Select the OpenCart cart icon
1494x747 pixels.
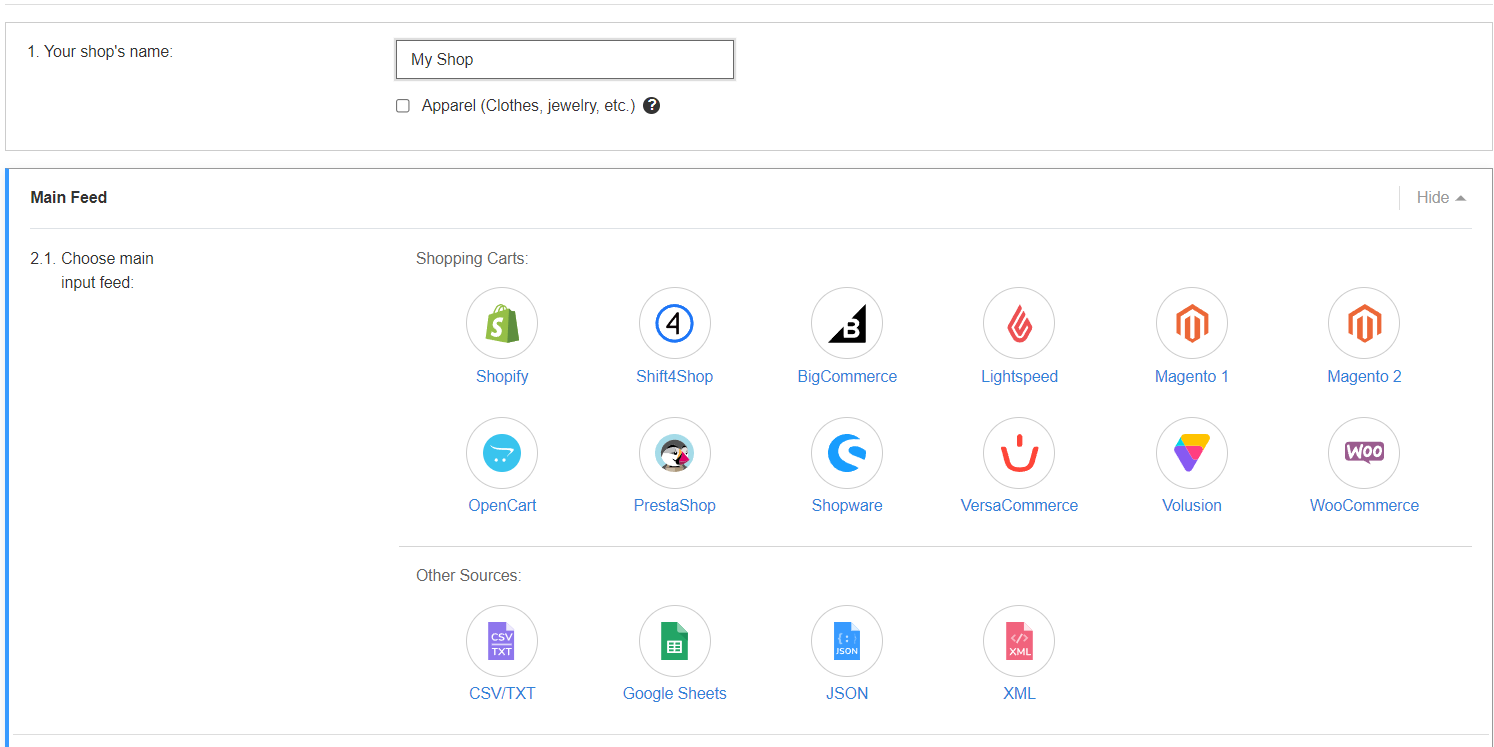pyautogui.click(x=502, y=453)
